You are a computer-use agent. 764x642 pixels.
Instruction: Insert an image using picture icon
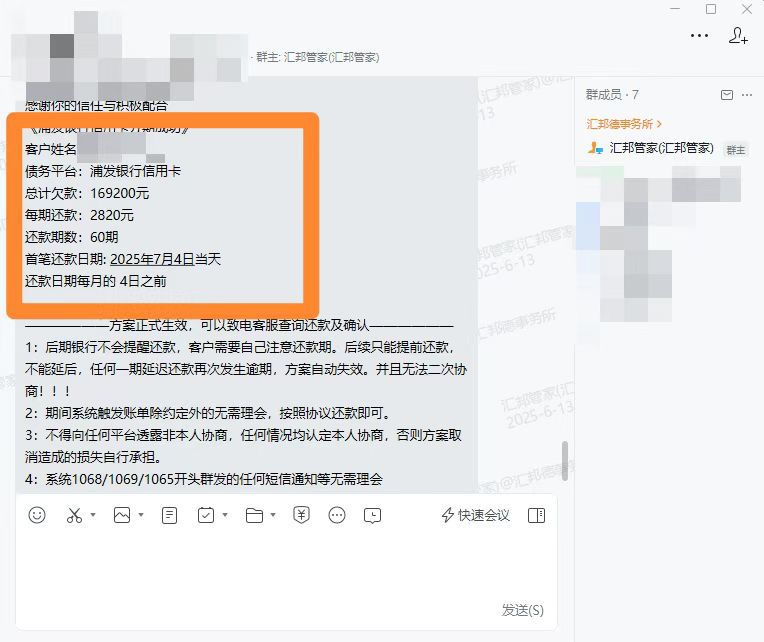(x=122, y=515)
